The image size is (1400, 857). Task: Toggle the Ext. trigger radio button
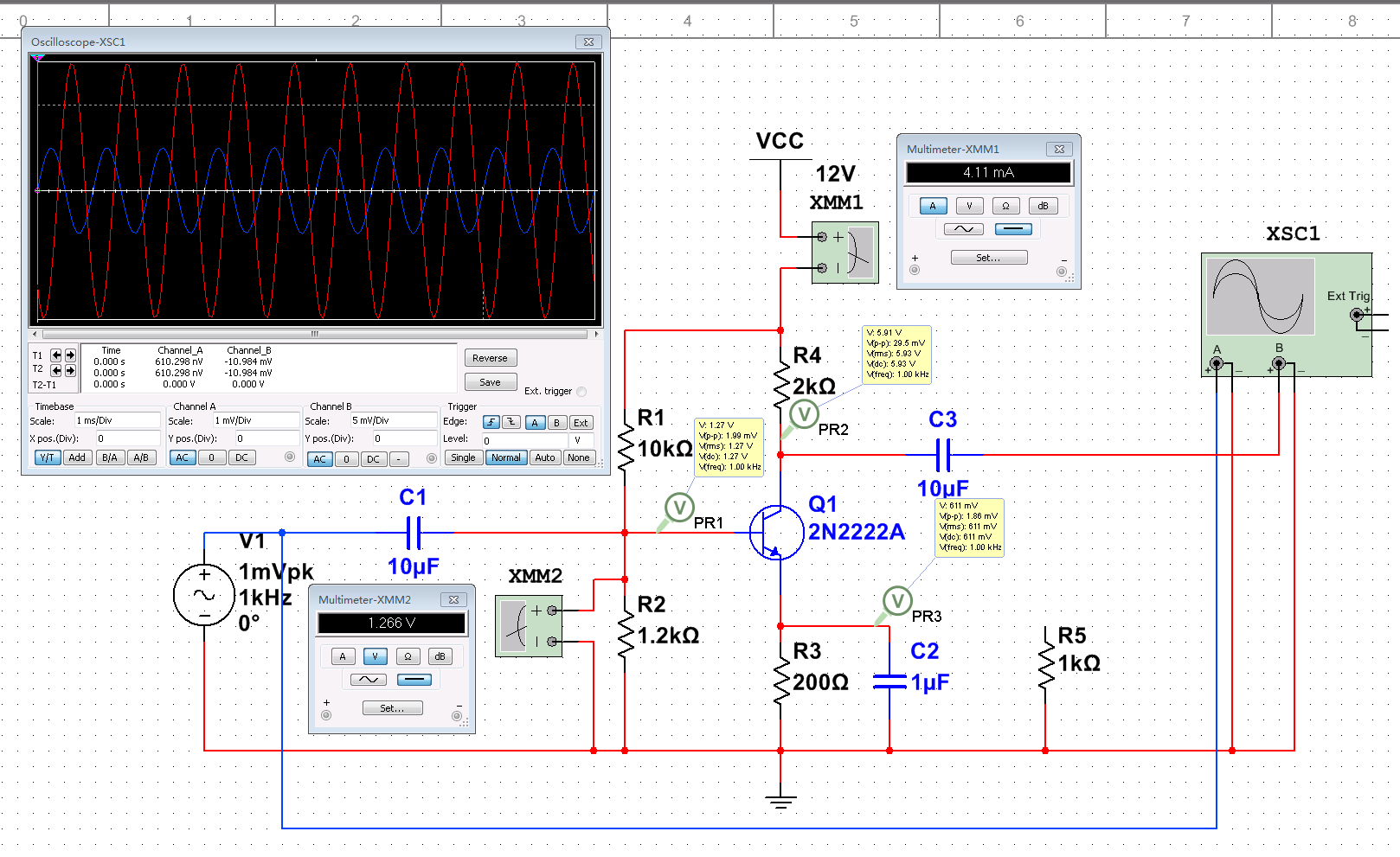[x=581, y=392]
